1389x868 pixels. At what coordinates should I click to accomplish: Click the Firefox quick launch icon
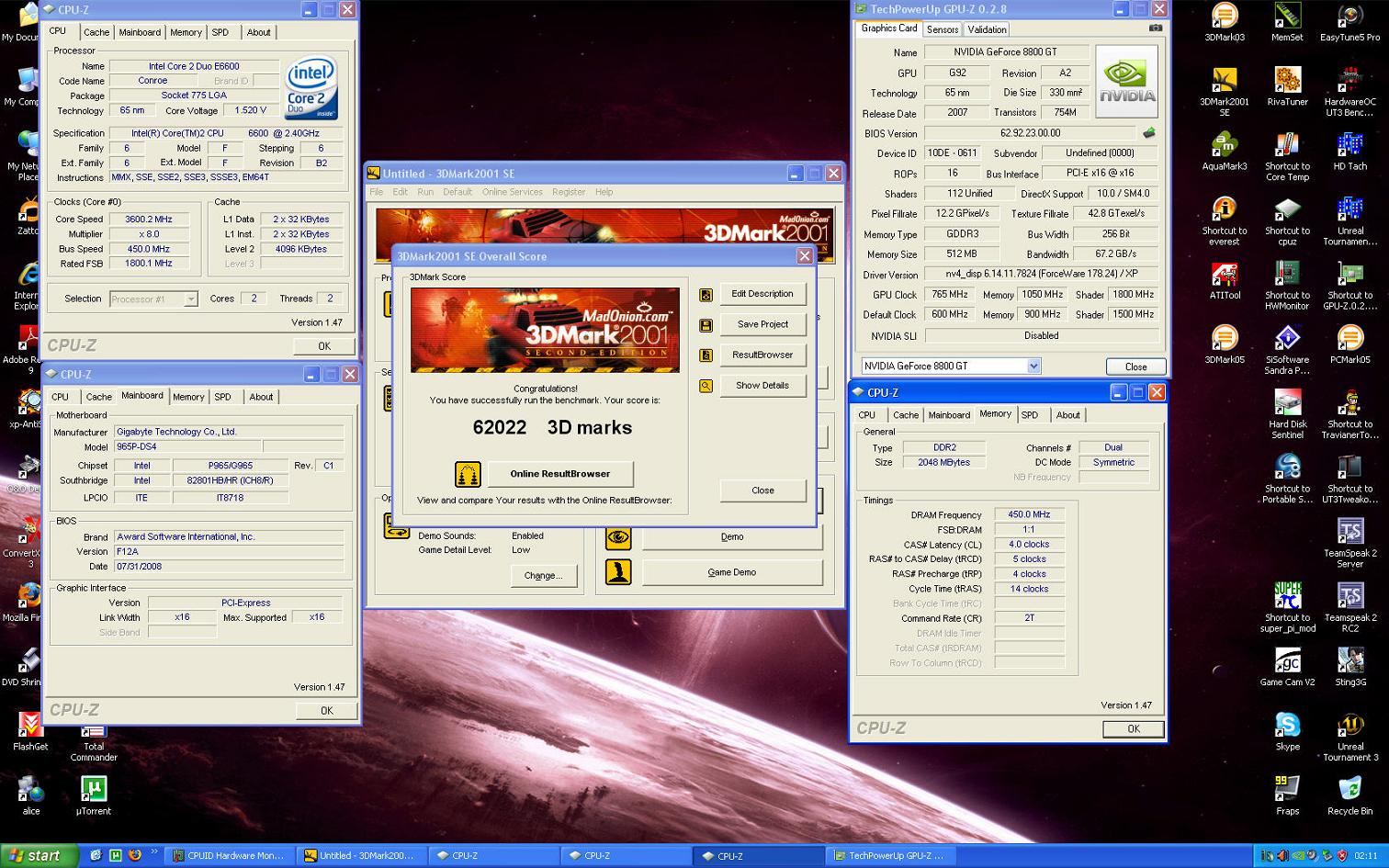(x=134, y=856)
